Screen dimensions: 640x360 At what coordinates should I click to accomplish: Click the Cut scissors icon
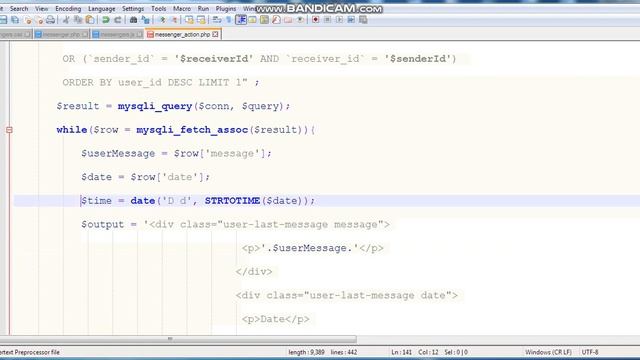tap(66, 20)
